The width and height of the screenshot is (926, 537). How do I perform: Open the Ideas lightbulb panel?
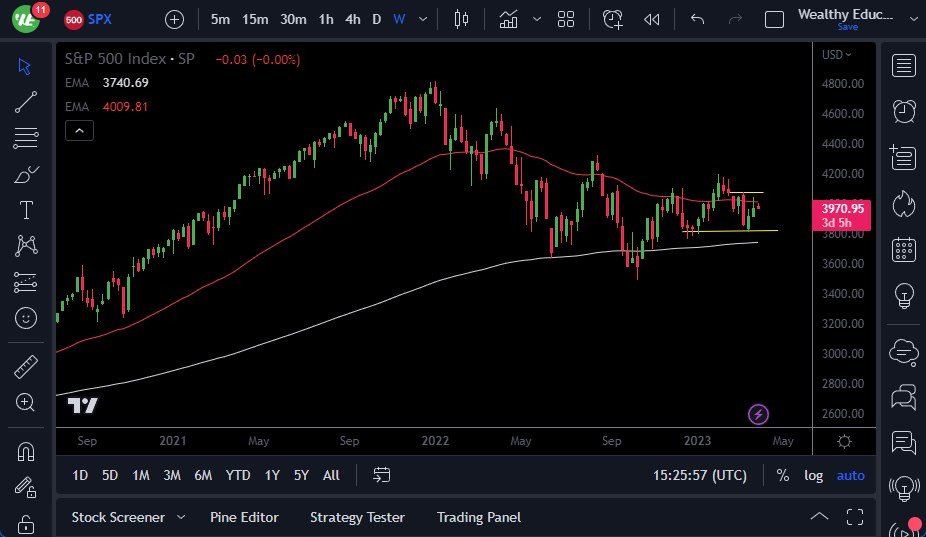[x=904, y=296]
